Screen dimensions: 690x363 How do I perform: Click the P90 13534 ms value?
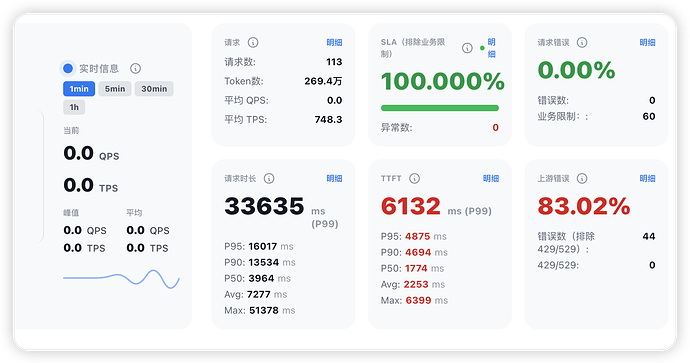264,262
